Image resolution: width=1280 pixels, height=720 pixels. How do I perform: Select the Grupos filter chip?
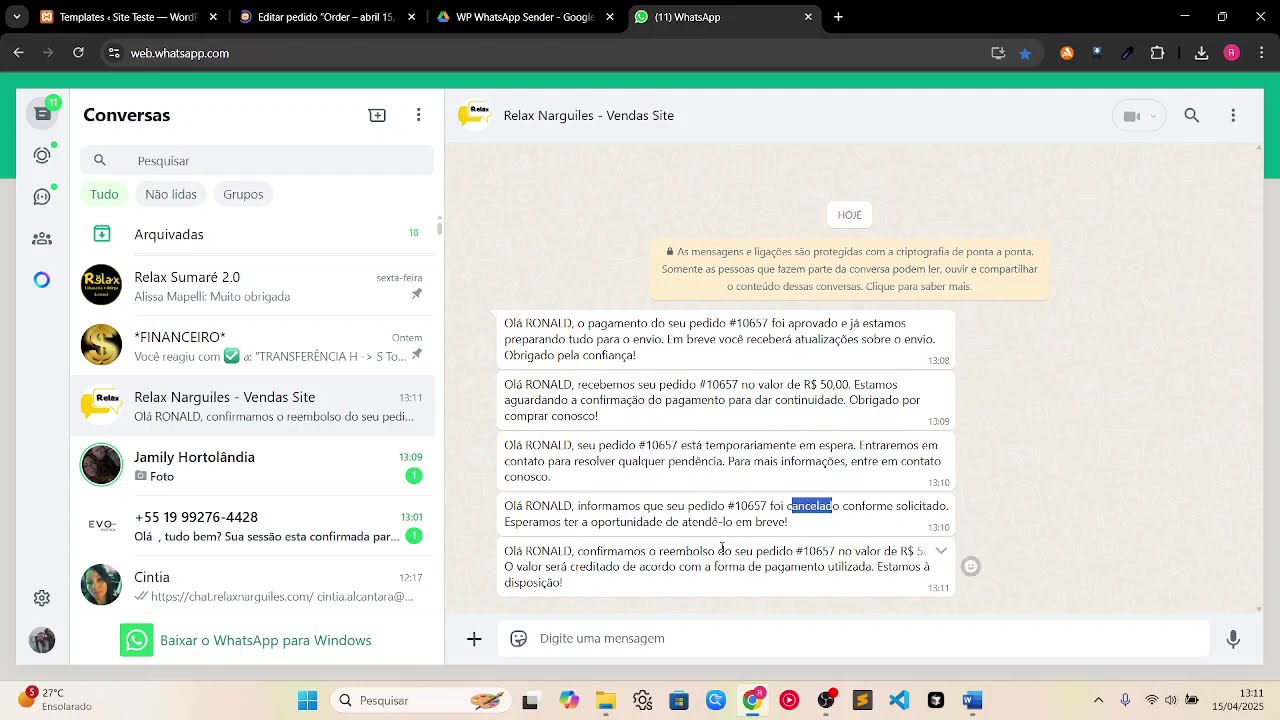click(x=243, y=194)
